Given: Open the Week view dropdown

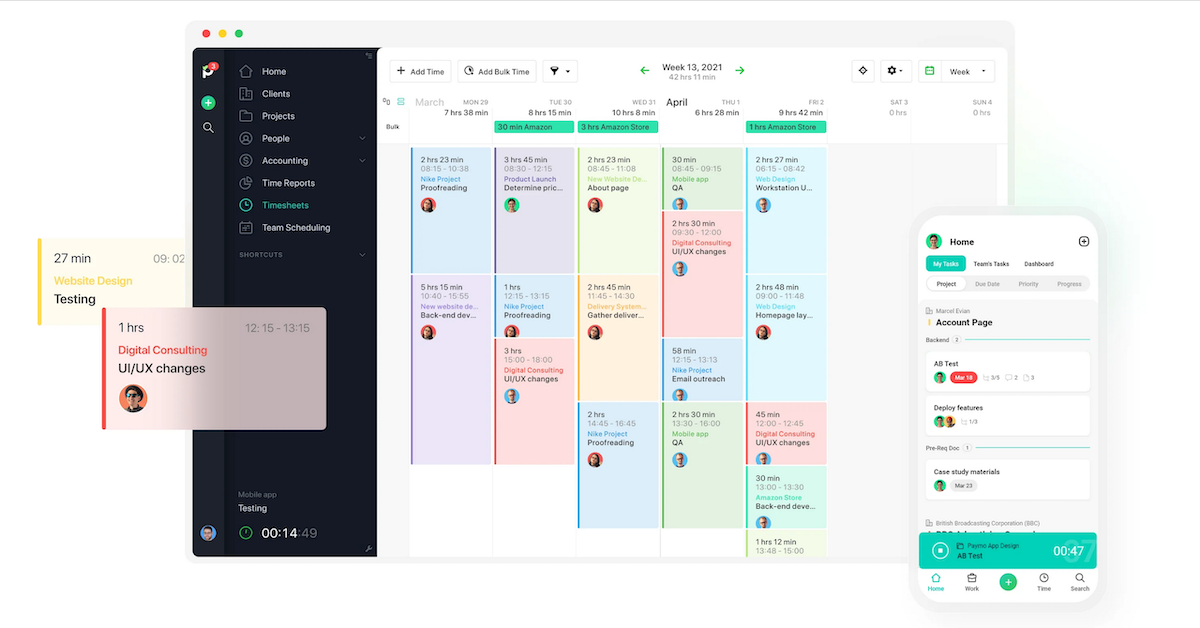Looking at the screenshot, I should coord(962,71).
